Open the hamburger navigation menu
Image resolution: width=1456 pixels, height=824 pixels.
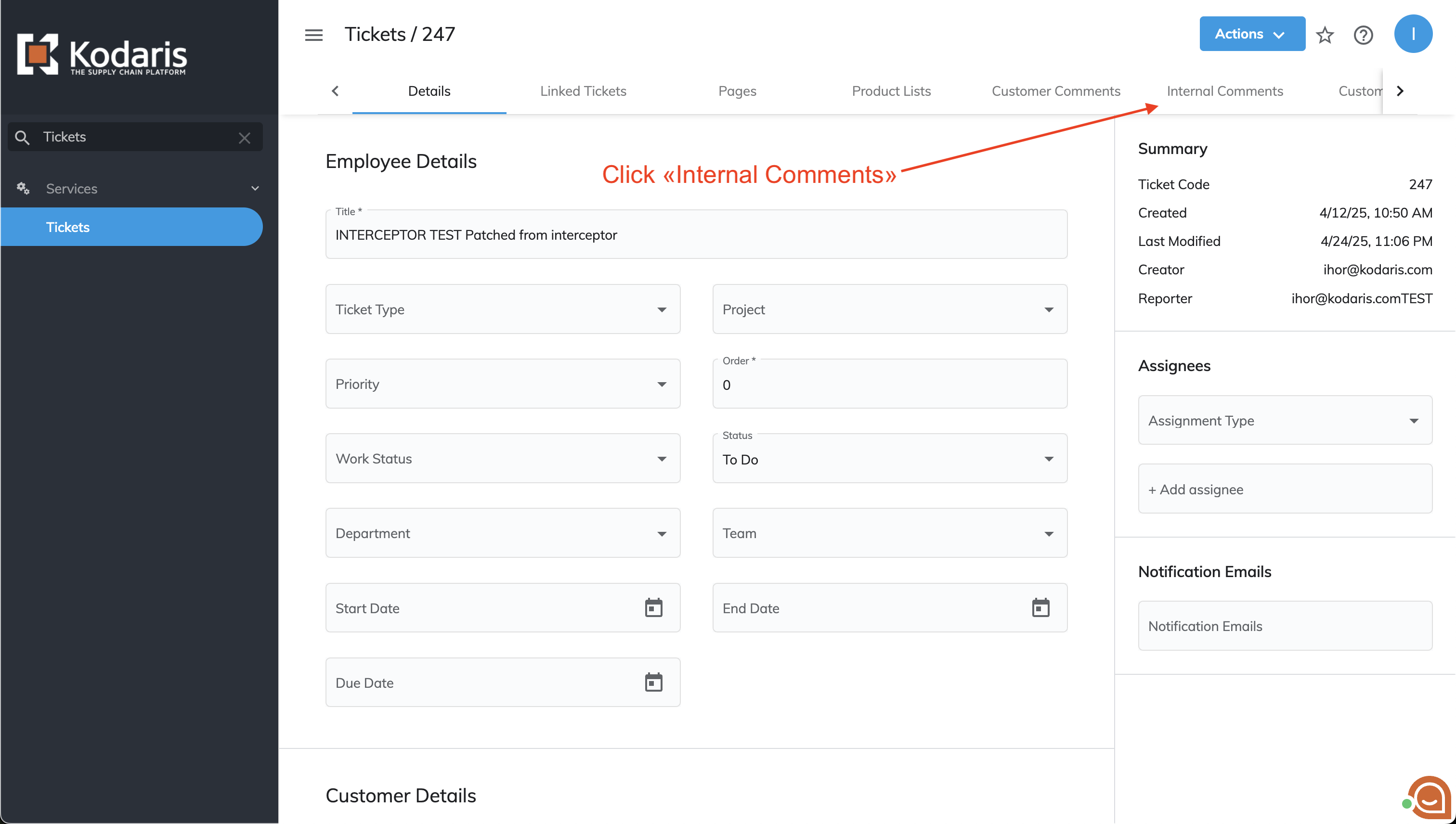tap(313, 35)
